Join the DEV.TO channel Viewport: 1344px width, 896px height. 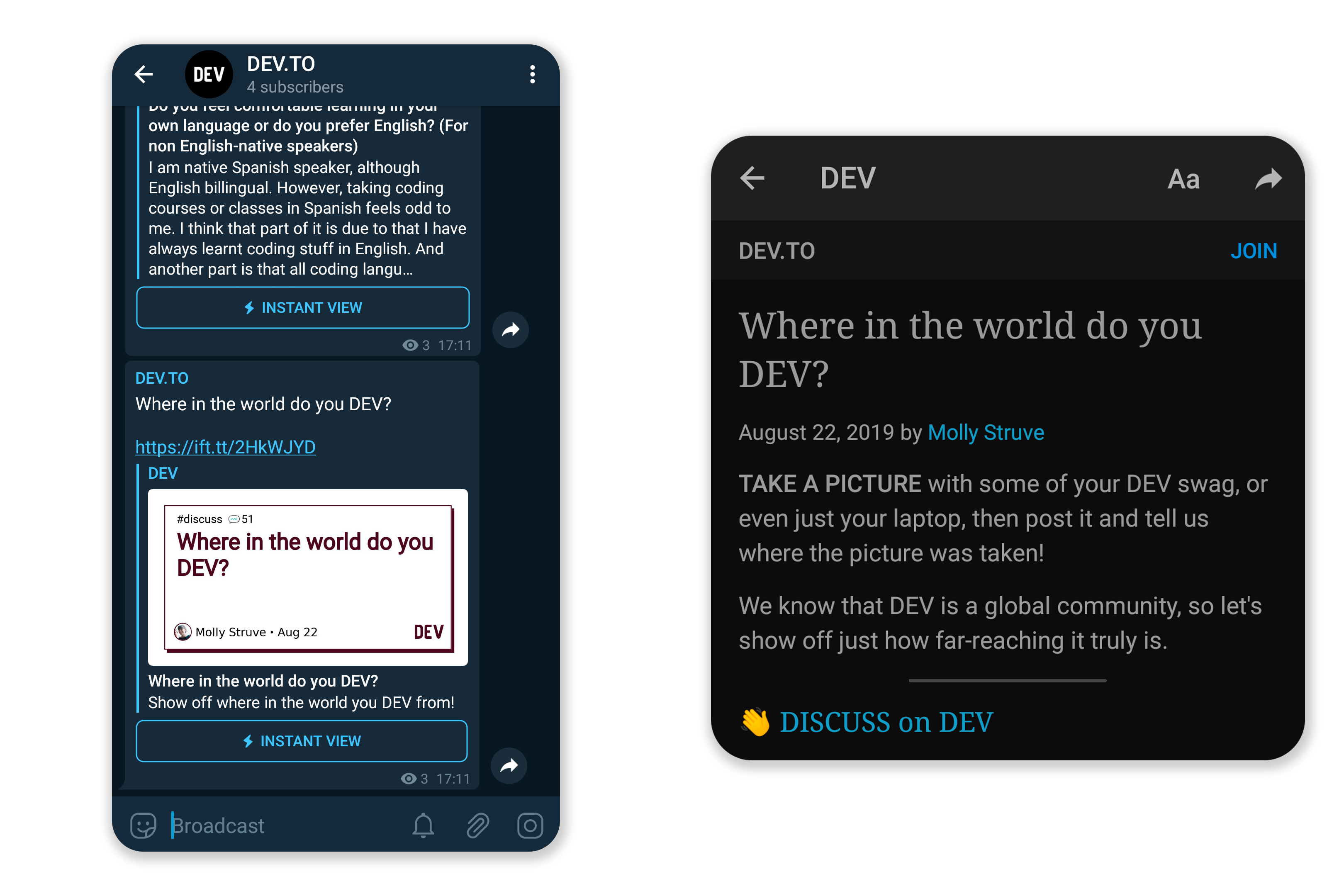(1253, 251)
